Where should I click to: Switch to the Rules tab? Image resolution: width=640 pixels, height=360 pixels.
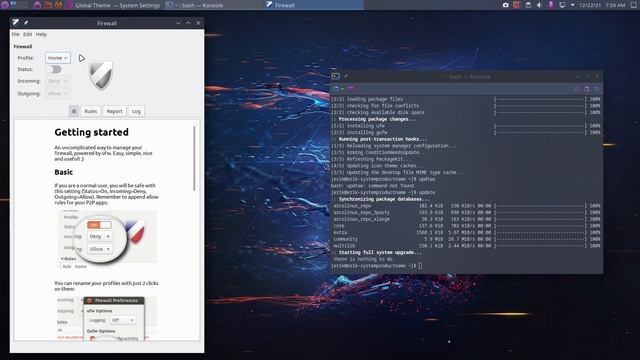pyautogui.click(x=91, y=111)
